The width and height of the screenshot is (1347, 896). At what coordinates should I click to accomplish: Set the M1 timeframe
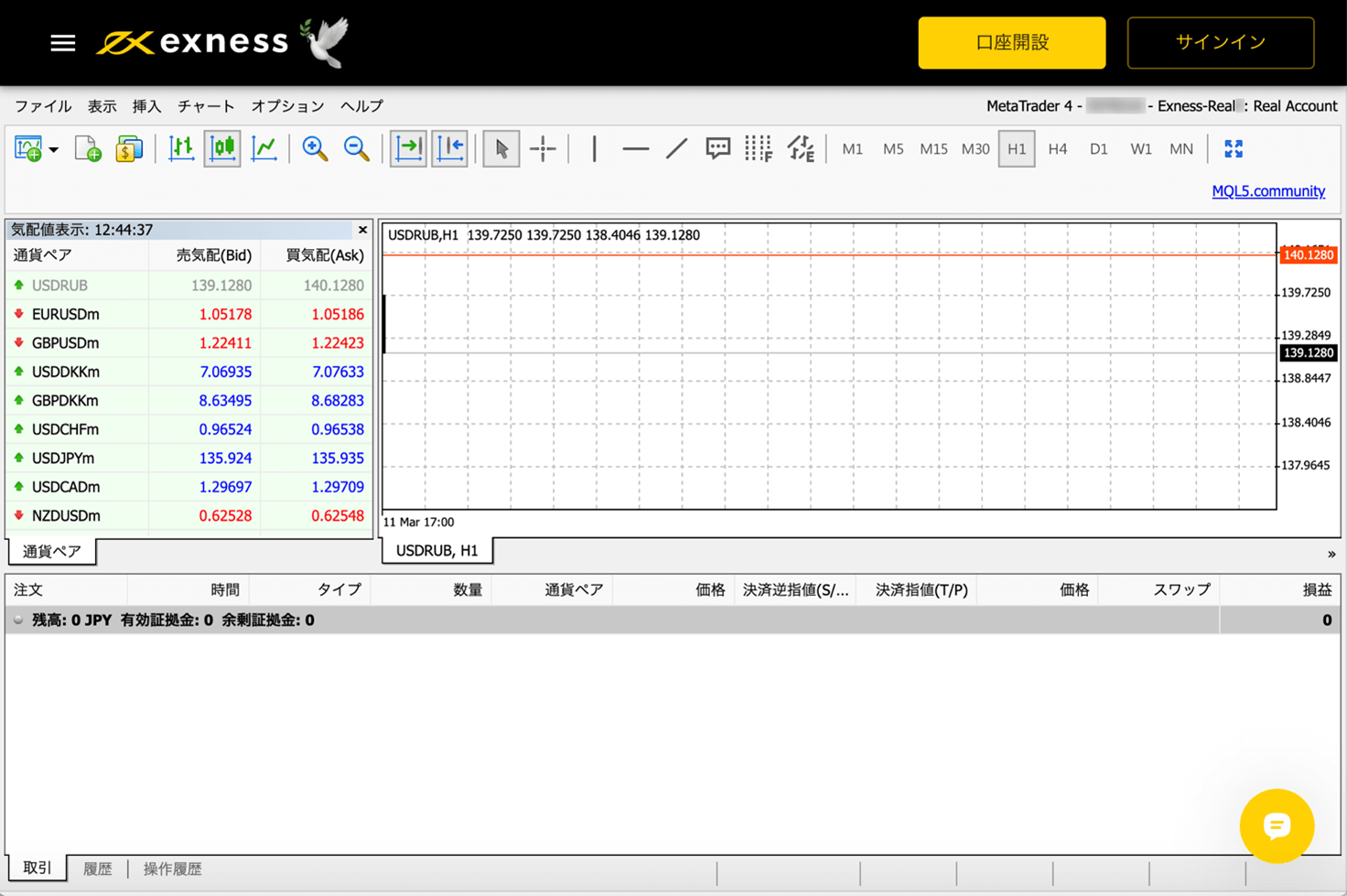click(852, 149)
